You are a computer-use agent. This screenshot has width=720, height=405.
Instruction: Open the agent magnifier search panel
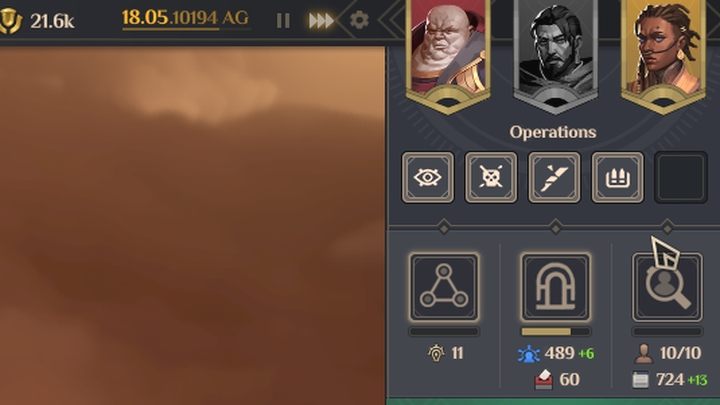click(667, 287)
